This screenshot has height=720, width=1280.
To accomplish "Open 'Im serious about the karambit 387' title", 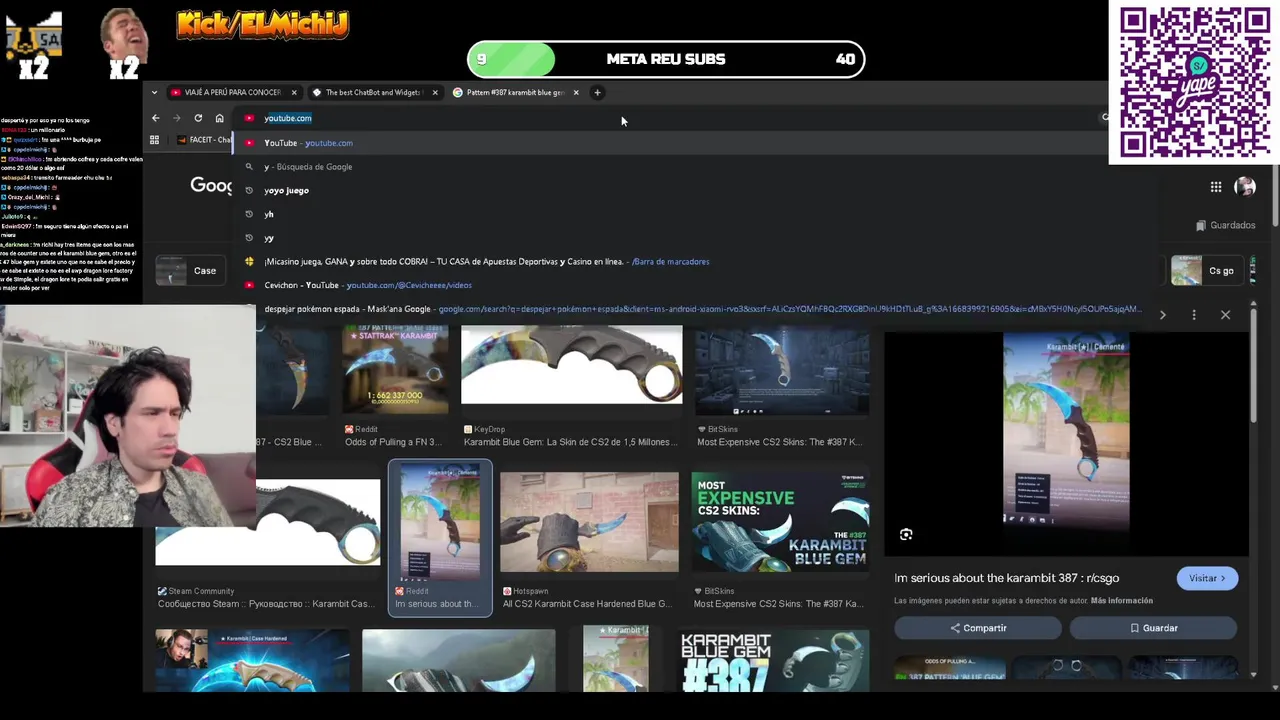I will 1006,578.
